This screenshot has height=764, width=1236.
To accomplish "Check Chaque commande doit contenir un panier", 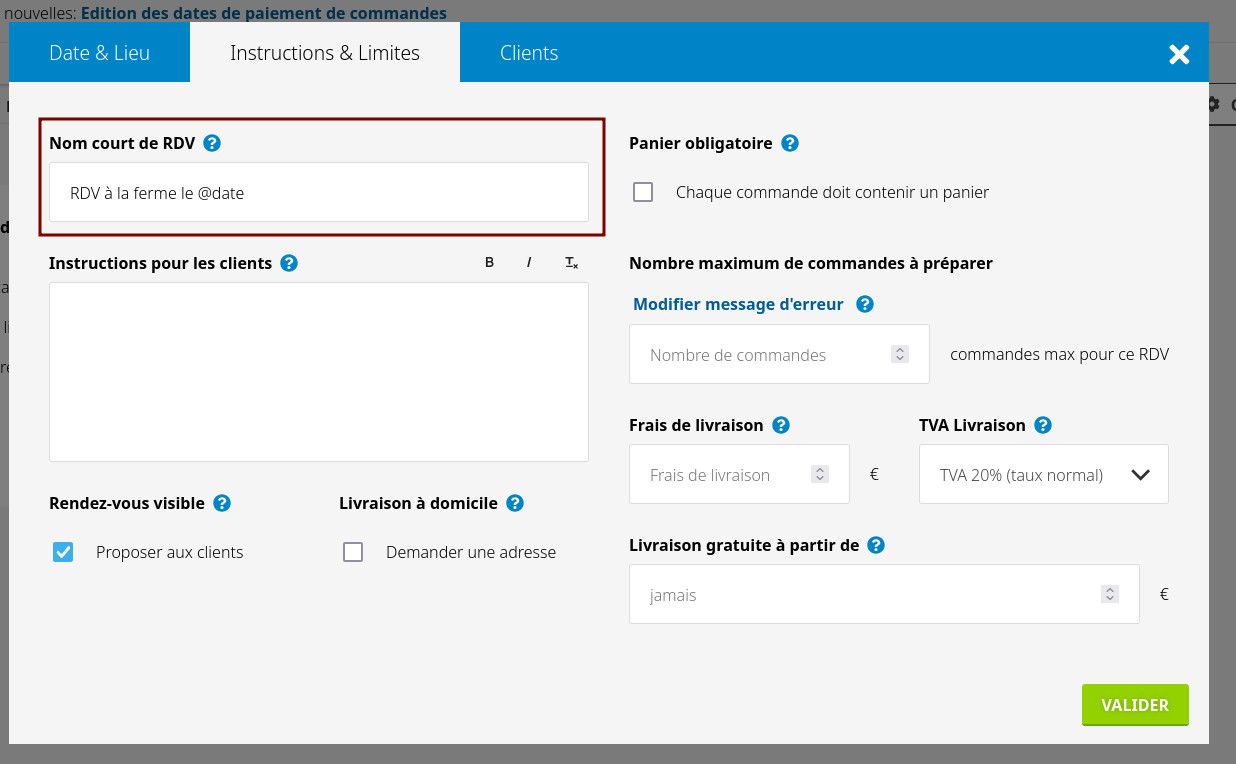I will [x=643, y=192].
